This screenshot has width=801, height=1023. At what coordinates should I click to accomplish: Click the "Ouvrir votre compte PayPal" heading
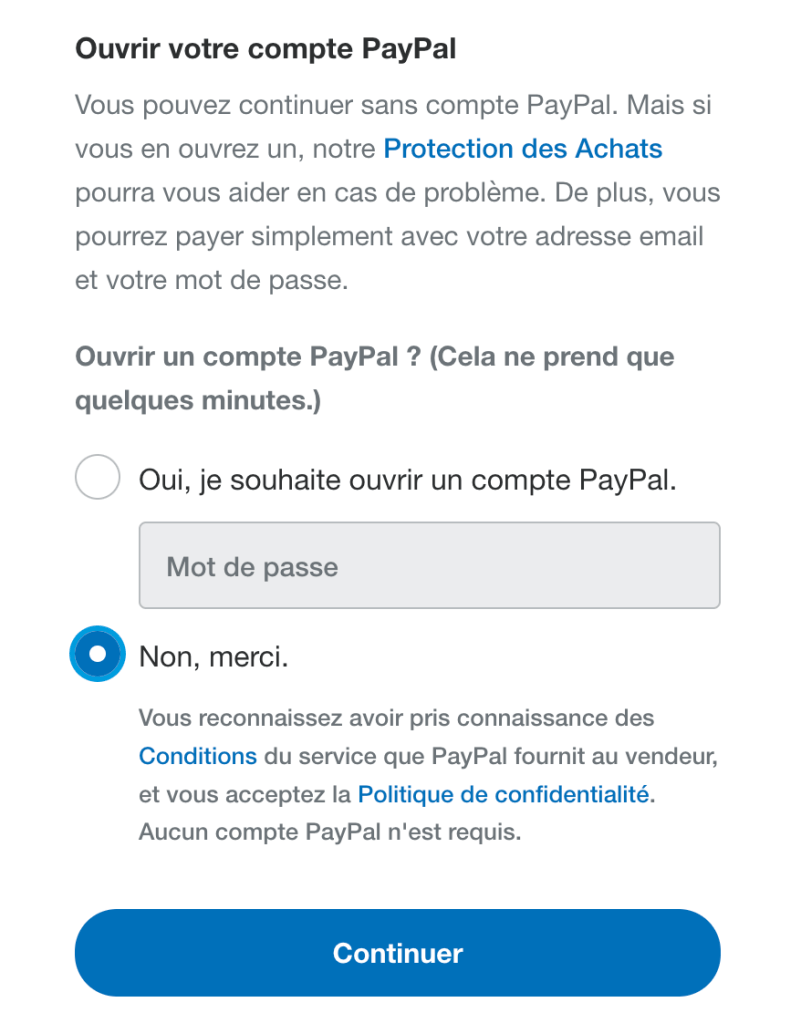pos(265,49)
